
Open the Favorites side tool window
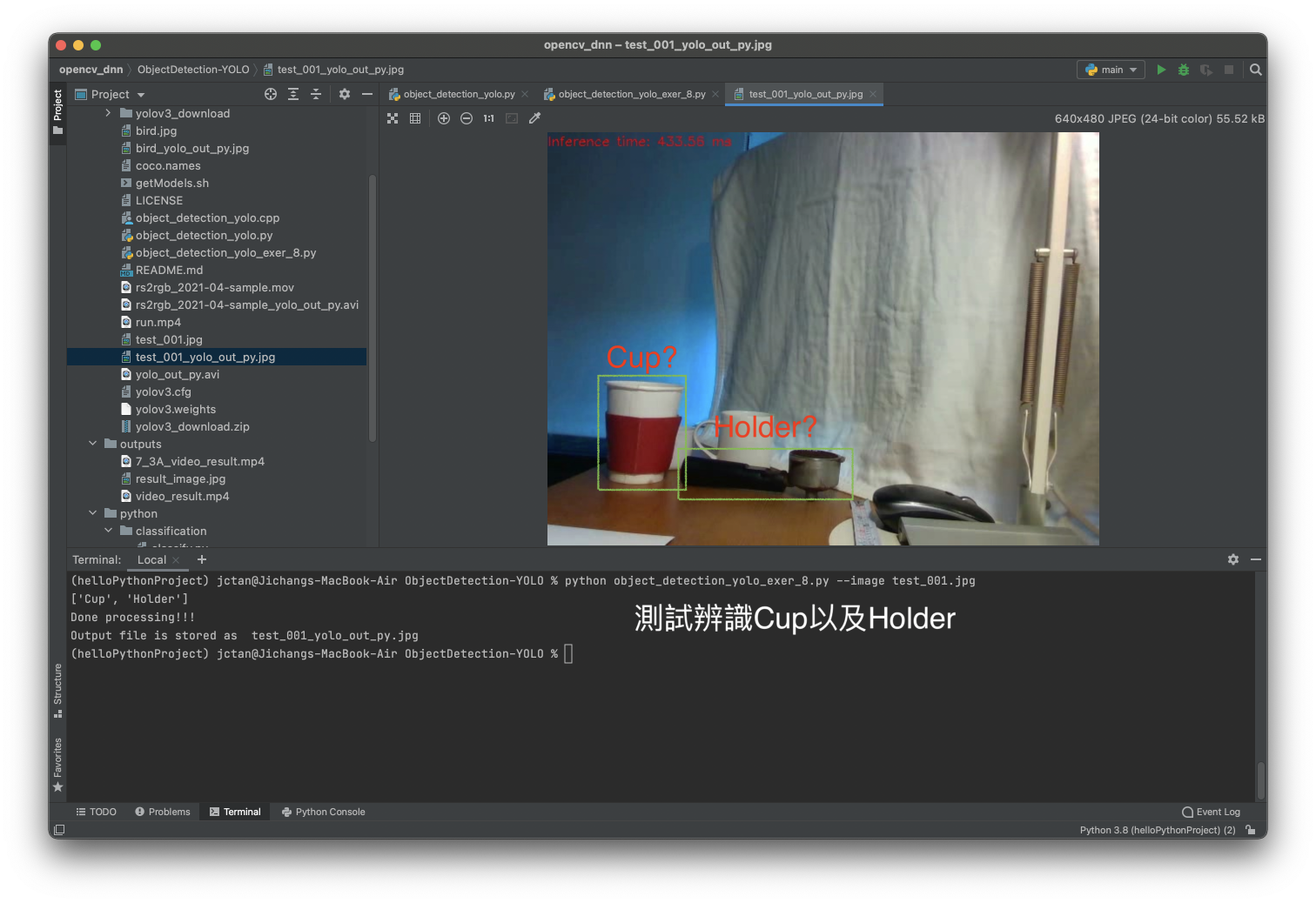(57, 765)
